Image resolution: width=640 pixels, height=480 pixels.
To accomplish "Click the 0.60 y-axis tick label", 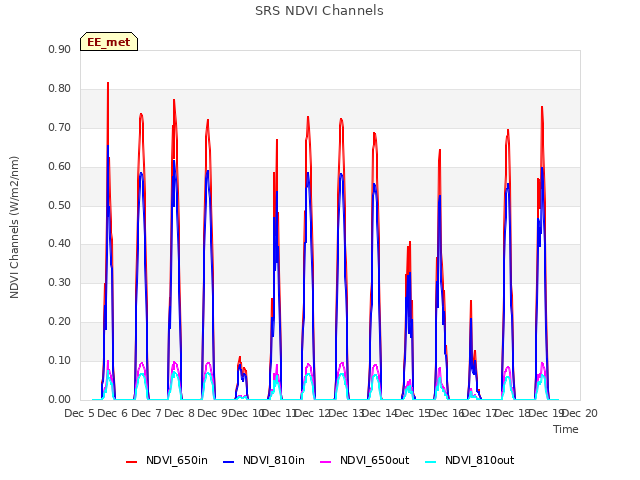I will [x=60, y=167].
